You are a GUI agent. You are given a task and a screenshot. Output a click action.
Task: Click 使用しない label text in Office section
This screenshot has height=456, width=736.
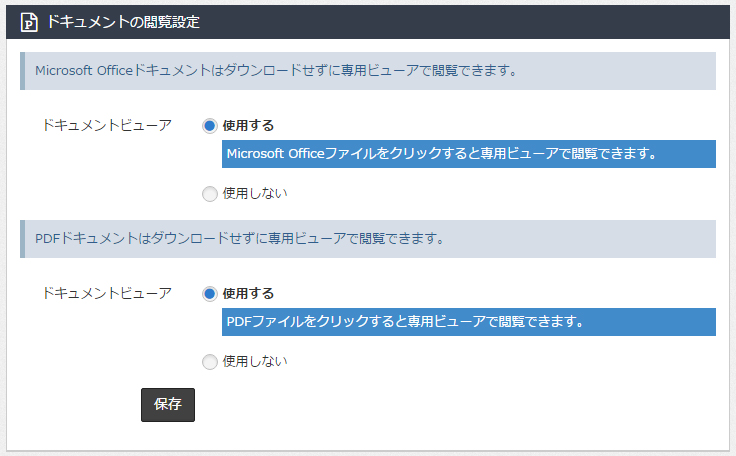[x=254, y=193]
